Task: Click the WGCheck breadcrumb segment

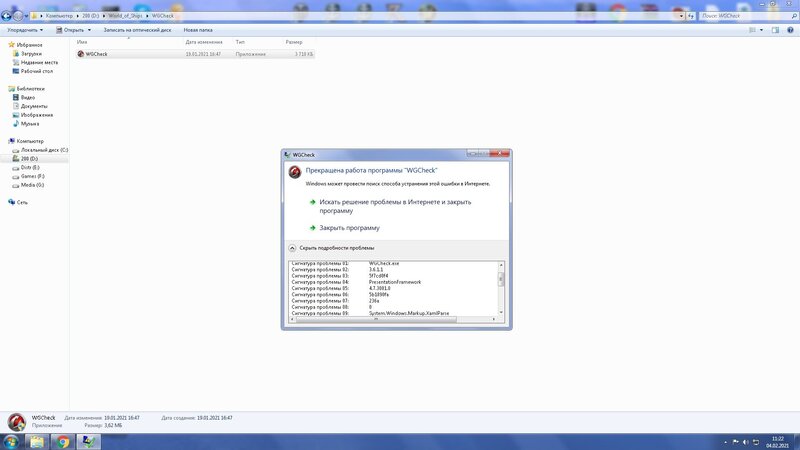Action: pyautogui.click(x=163, y=16)
